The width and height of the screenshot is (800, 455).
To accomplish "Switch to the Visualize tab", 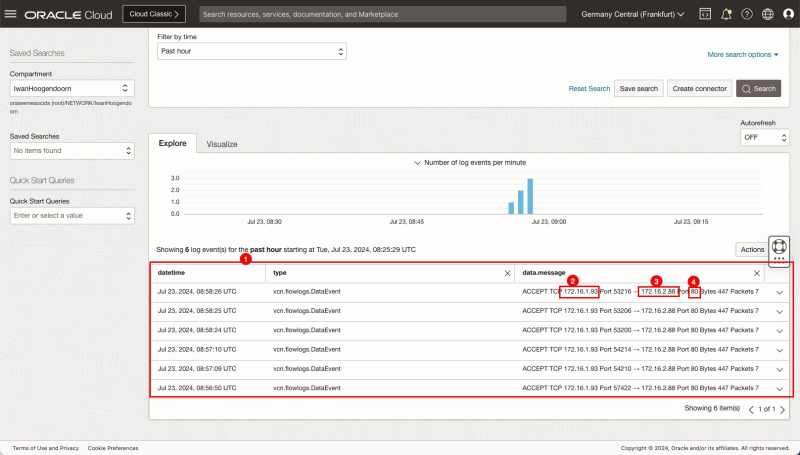I will coord(222,144).
